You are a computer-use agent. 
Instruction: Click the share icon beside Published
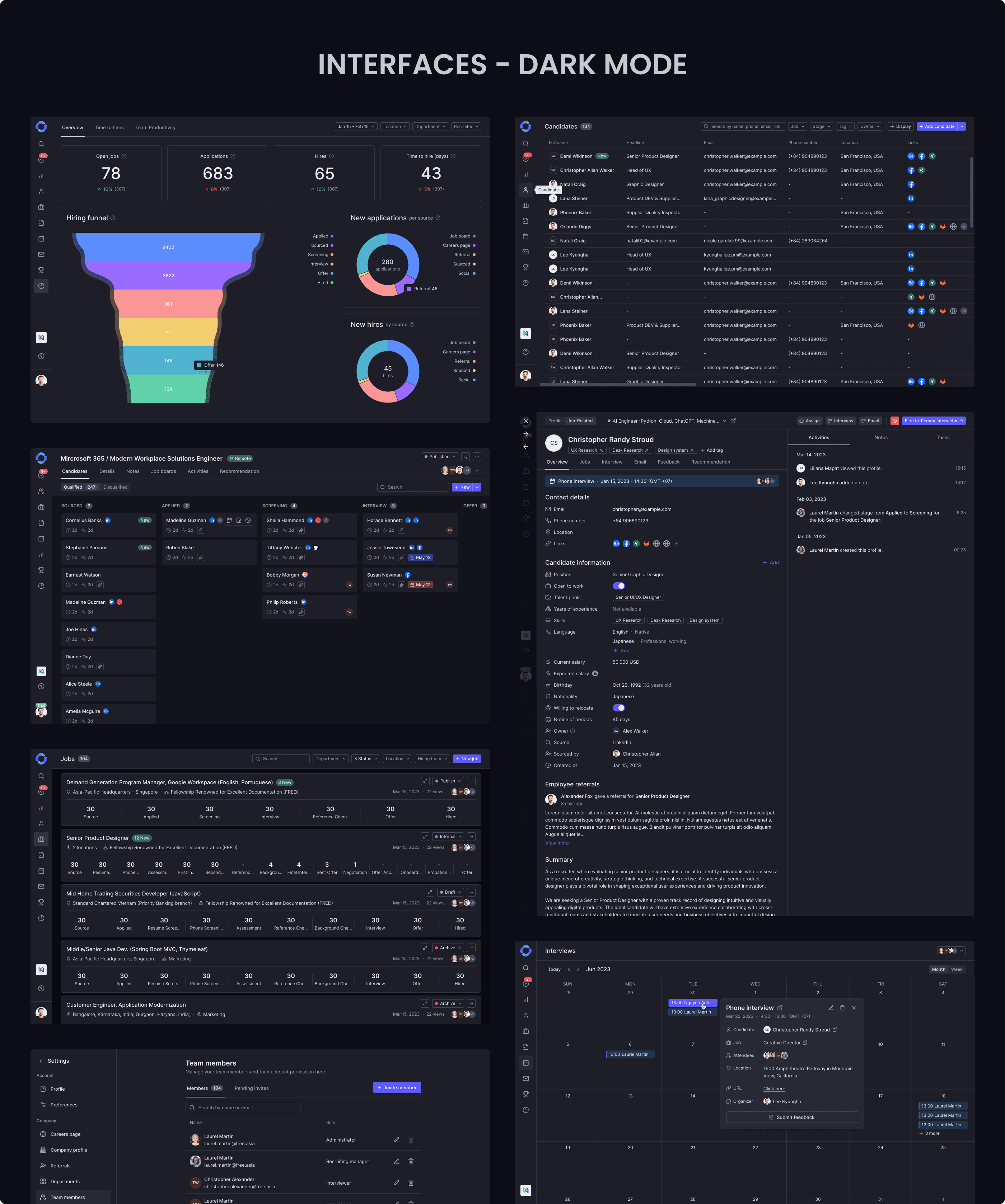(465, 457)
